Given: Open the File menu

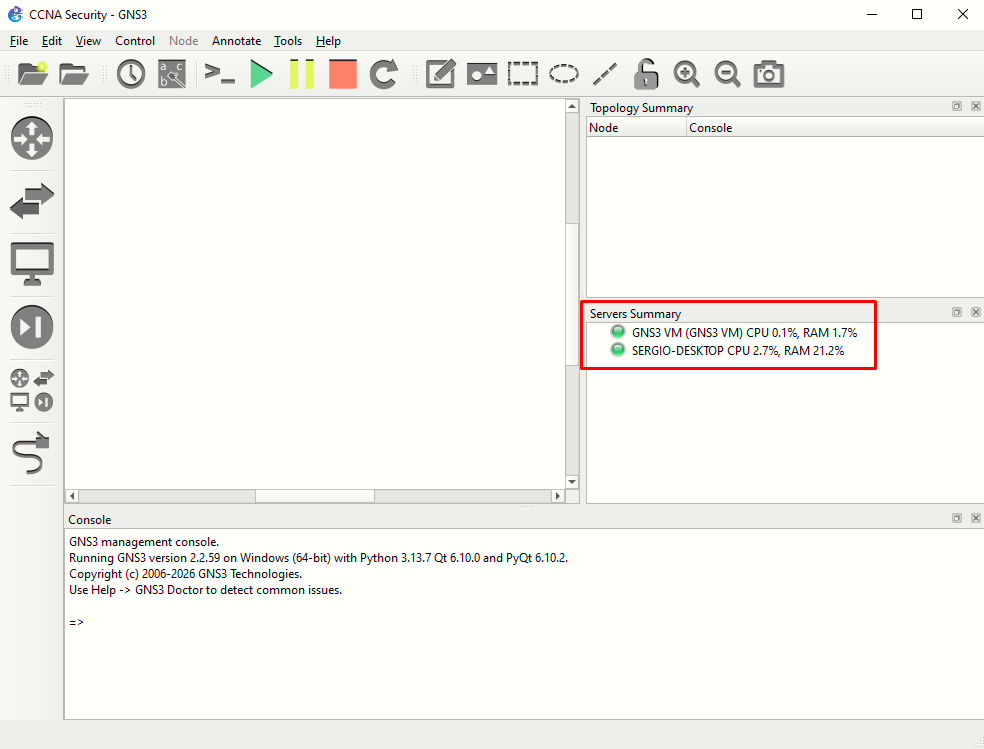Looking at the screenshot, I should (19, 41).
